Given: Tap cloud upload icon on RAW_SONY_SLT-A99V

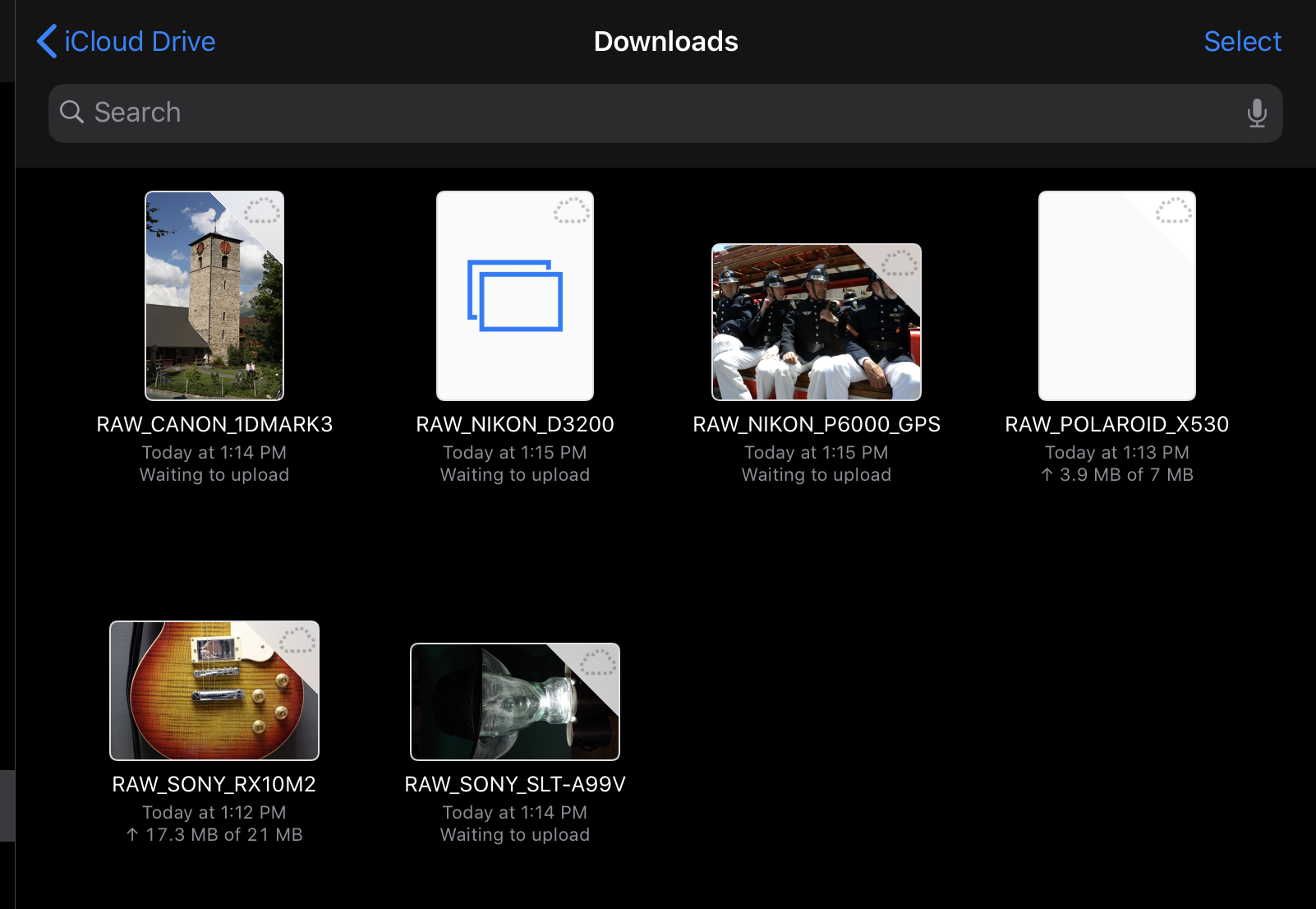Looking at the screenshot, I should 598,663.
